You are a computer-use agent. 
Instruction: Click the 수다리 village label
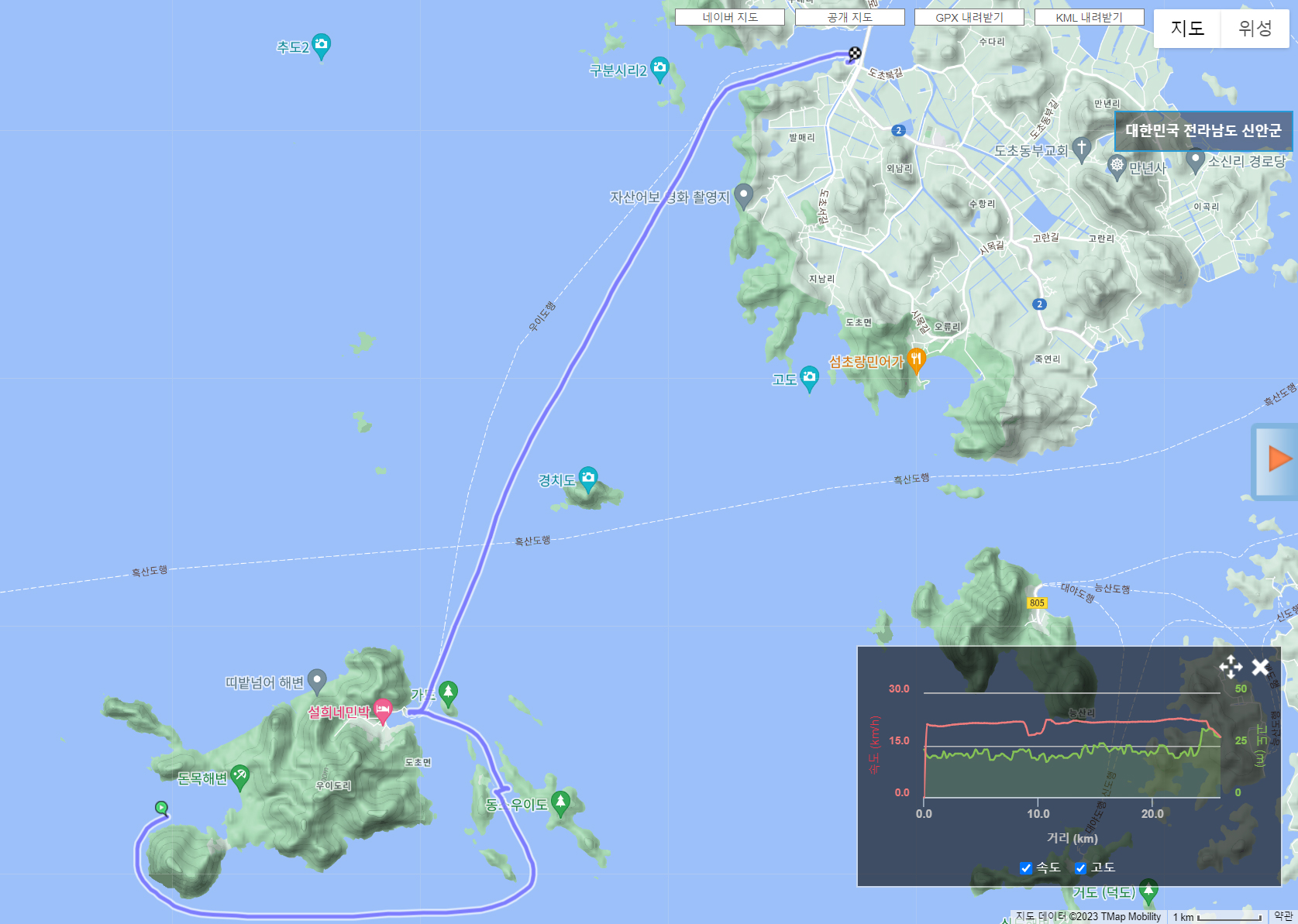(x=991, y=42)
